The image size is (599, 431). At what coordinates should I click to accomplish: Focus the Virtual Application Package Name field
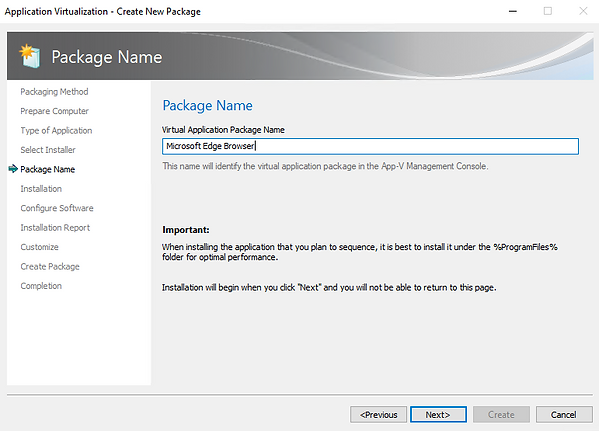point(370,146)
